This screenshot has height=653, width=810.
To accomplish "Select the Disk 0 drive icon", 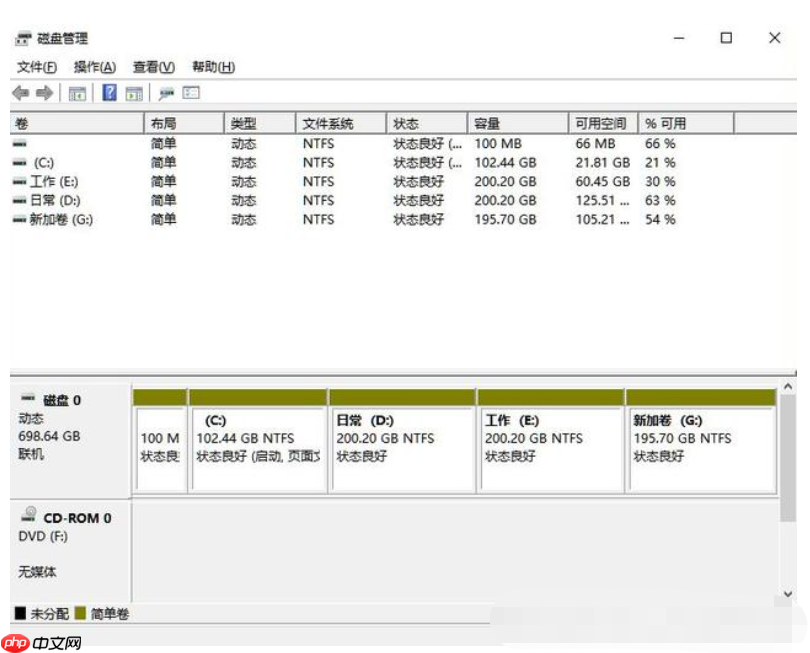I will [x=27, y=399].
